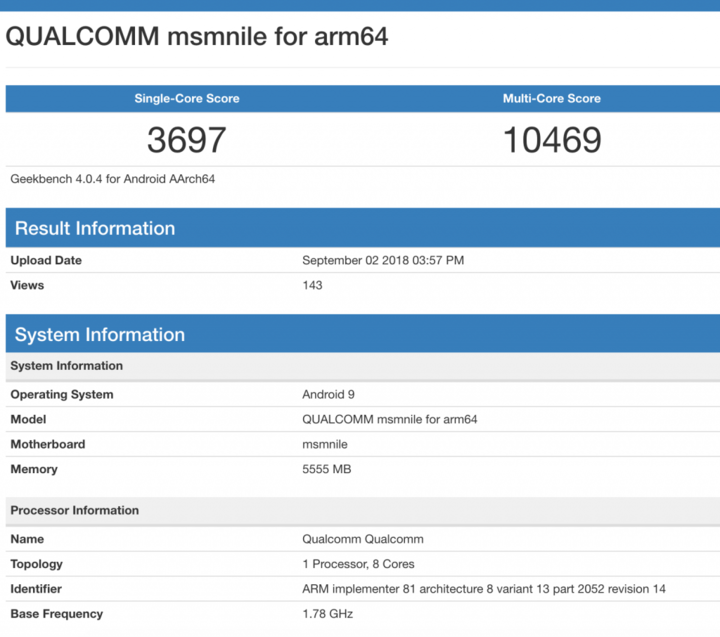The height and width of the screenshot is (637, 720).
Task: Click the page title 'QUALCOMM msmnile for arm64'
Action: point(197,36)
